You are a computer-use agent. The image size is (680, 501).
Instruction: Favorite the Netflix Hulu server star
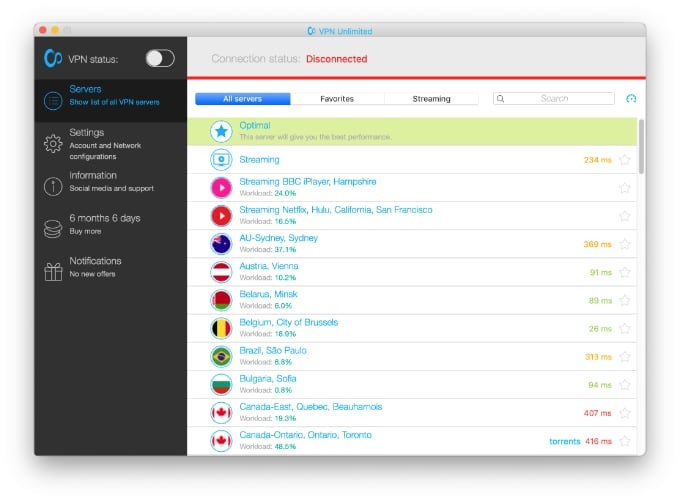pyautogui.click(x=624, y=216)
